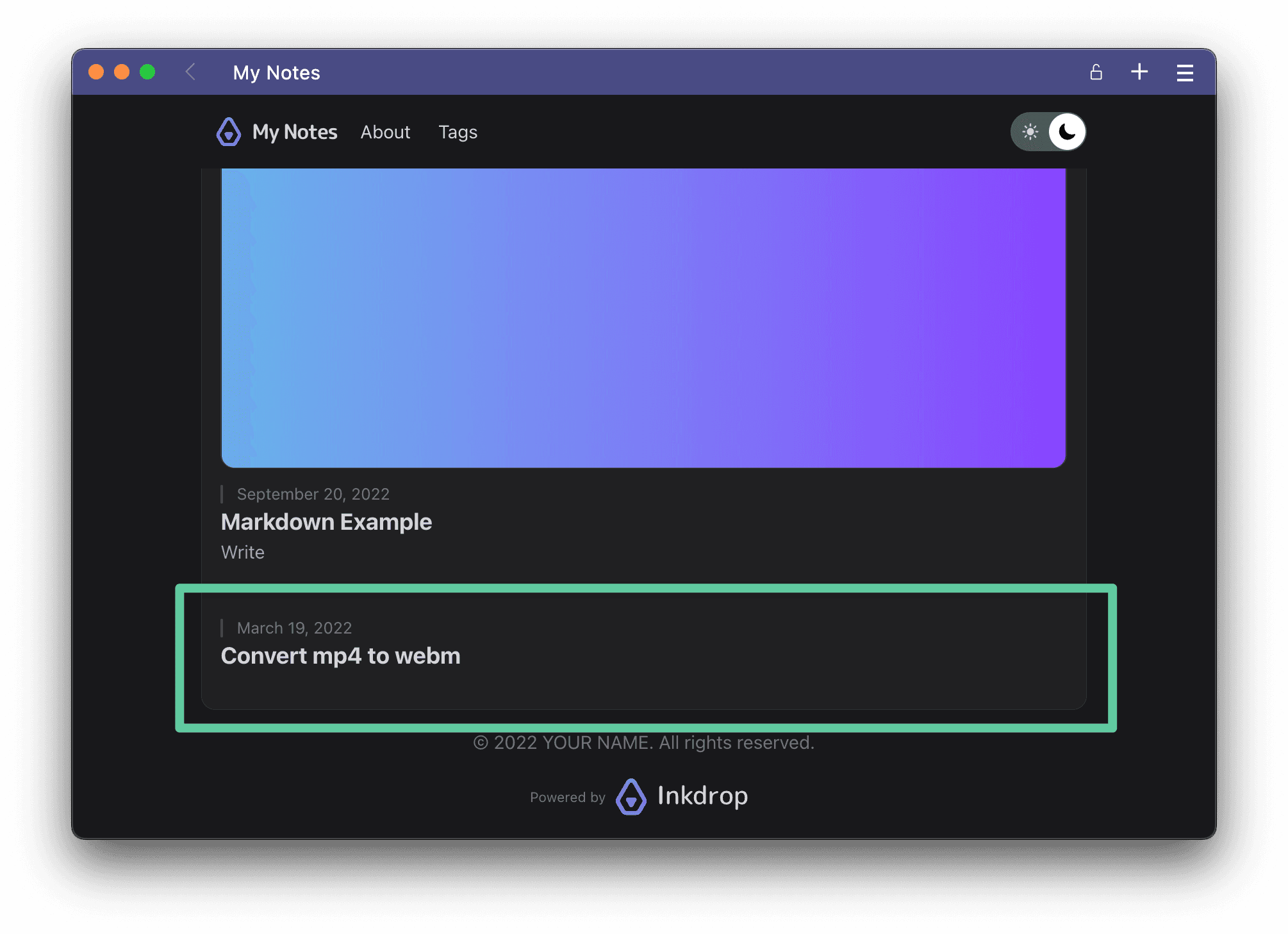Click the Inkdrop logo beside My Notes
Screen dimensions: 1288x934
point(229,132)
